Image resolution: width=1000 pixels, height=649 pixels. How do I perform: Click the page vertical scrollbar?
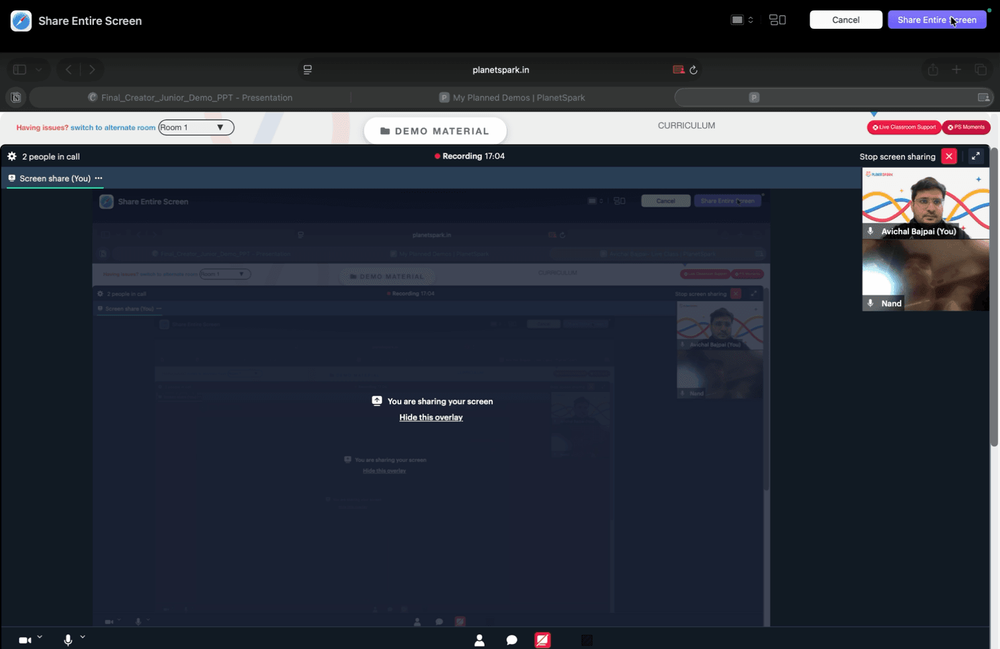tap(994, 296)
